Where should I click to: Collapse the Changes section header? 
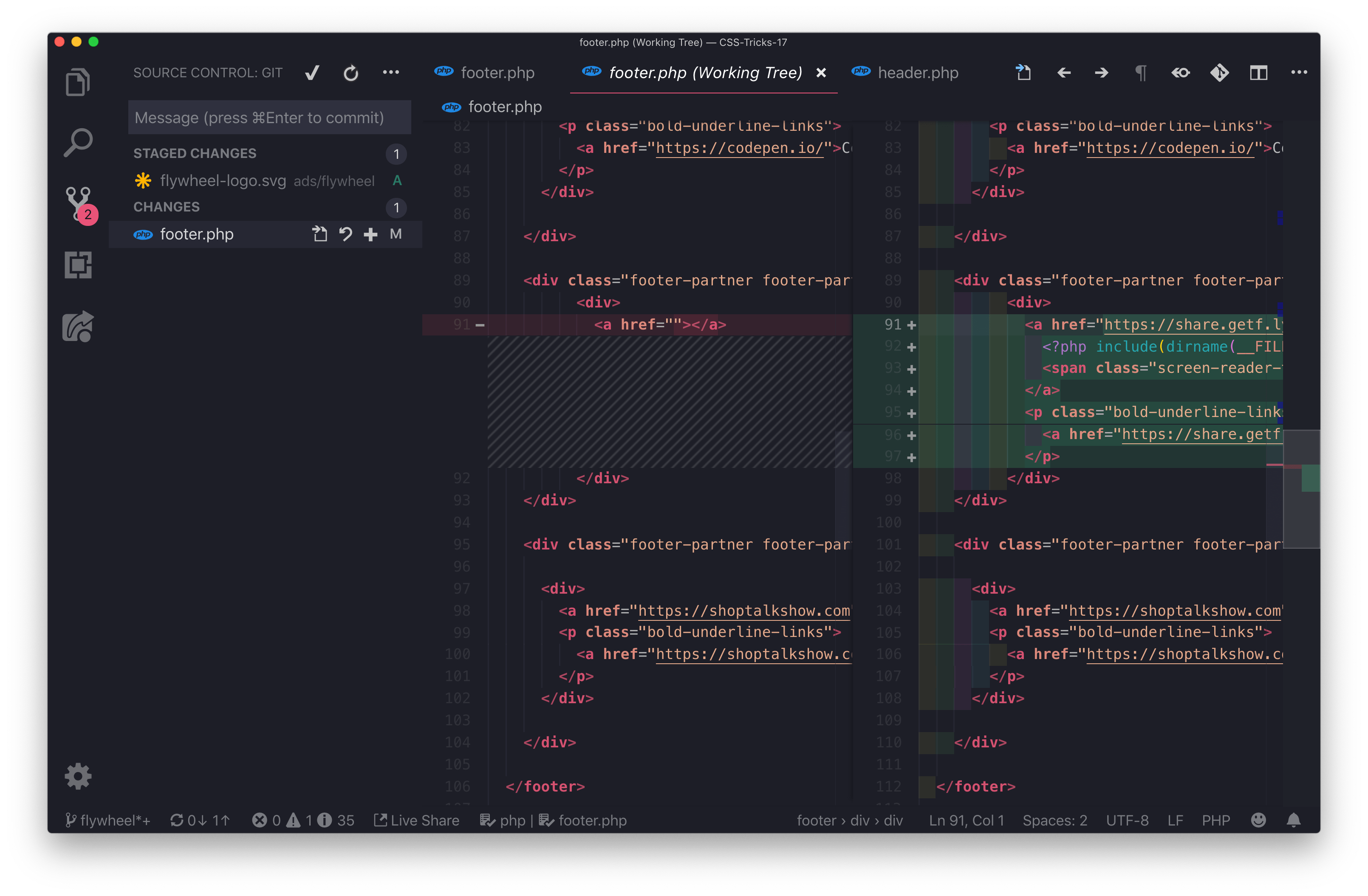[167, 207]
